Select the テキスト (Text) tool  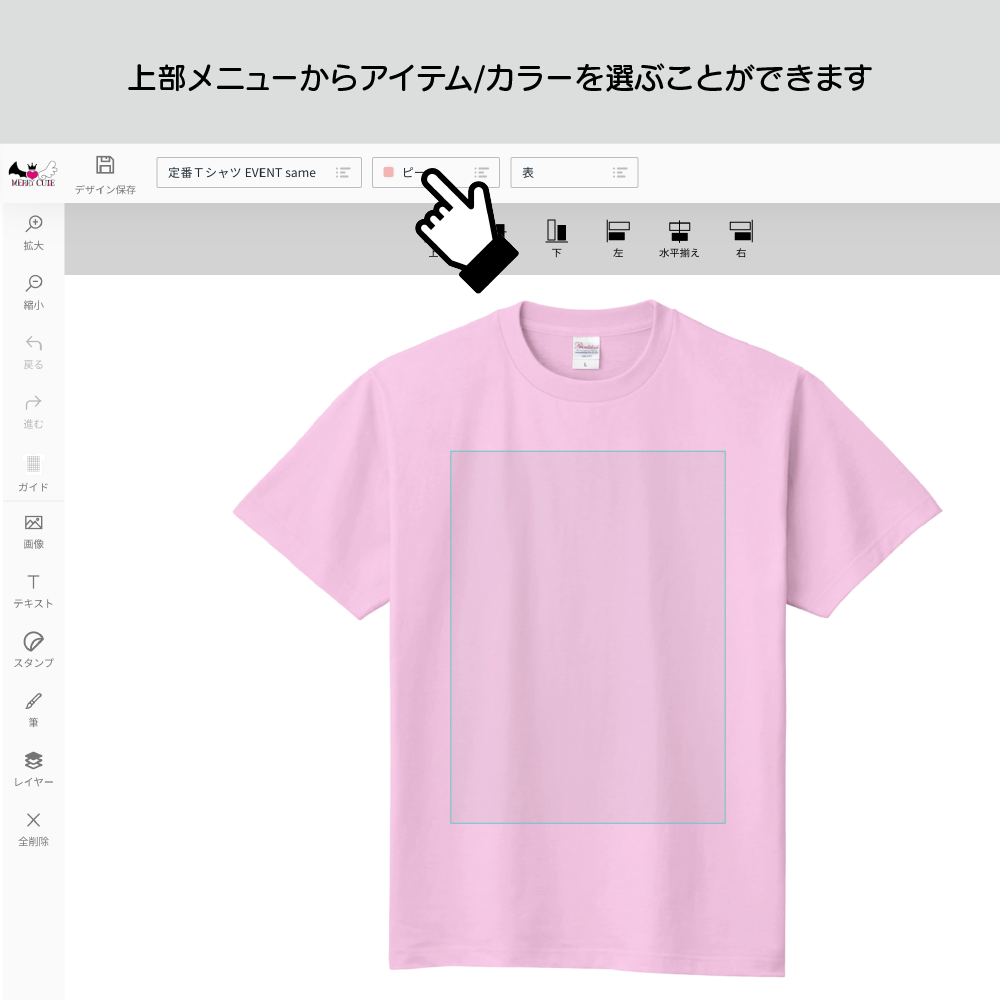pyautogui.click(x=33, y=591)
